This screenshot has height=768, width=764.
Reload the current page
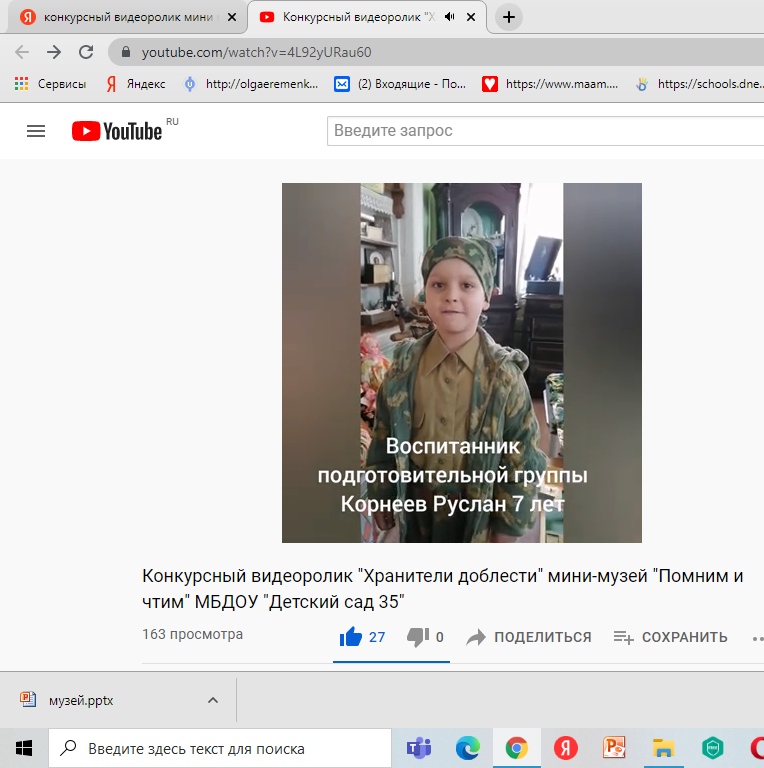86,52
